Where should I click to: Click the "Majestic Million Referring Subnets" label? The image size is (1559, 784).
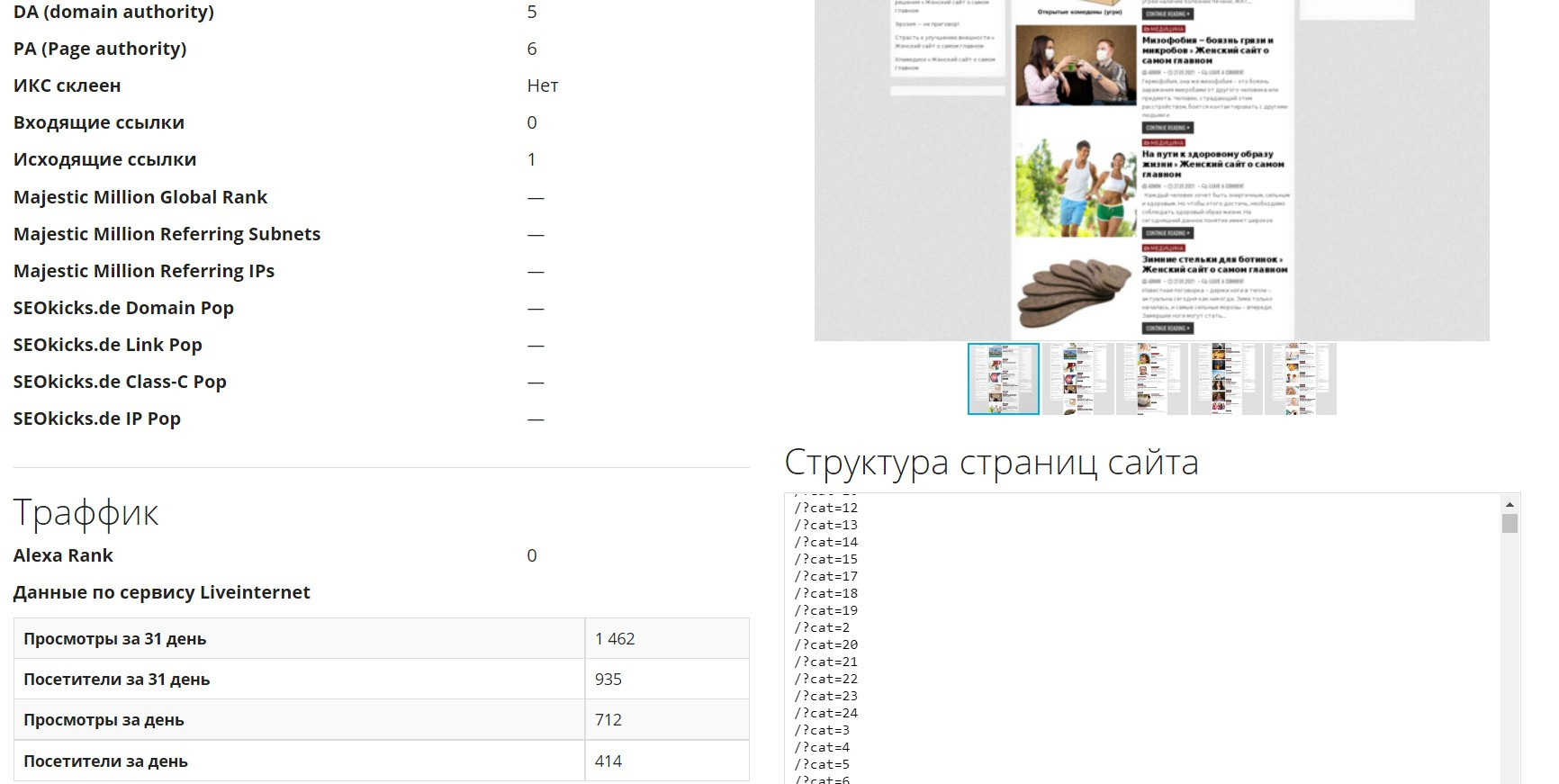point(167,234)
